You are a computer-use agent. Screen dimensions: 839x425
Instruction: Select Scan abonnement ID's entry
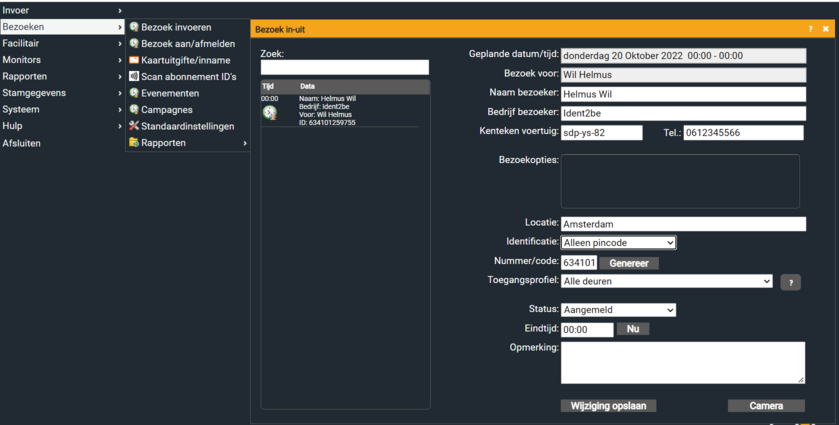tap(188, 77)
